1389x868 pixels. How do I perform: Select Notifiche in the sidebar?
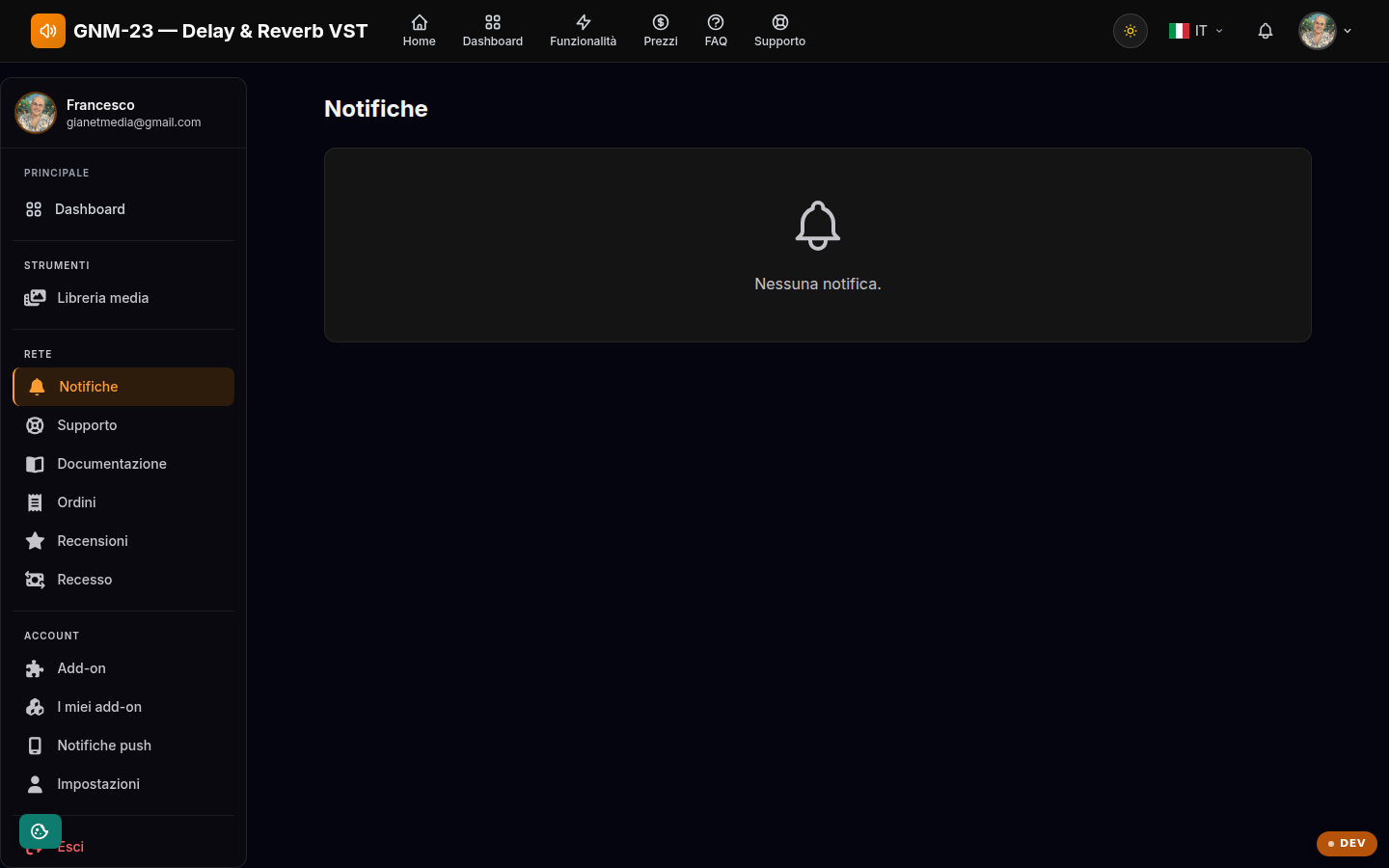click(123, 387)
